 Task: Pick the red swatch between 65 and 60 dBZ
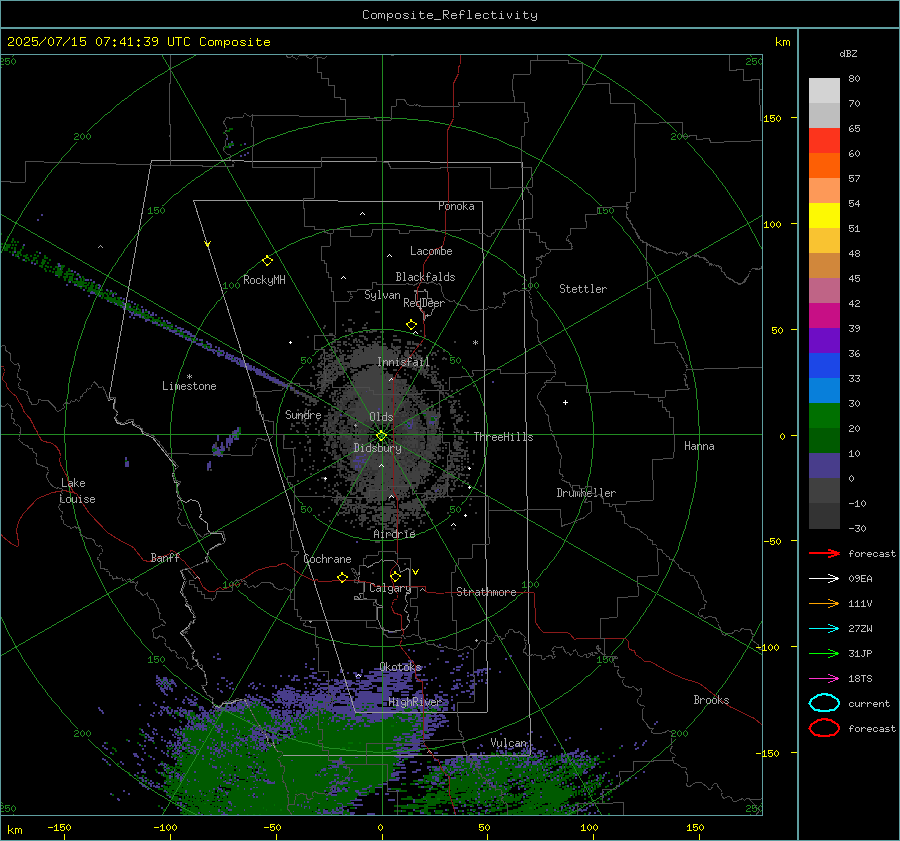(824, 141)
